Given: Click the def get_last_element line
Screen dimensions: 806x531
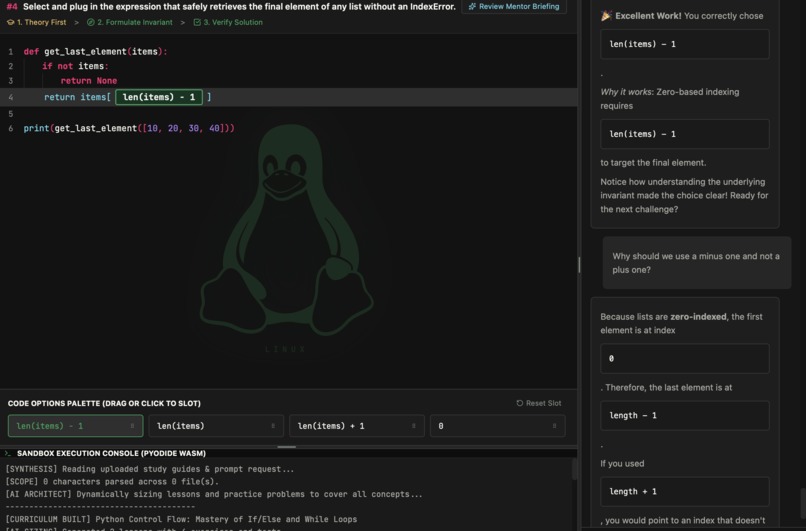Looking at the screenshot, I should point(96,51).
